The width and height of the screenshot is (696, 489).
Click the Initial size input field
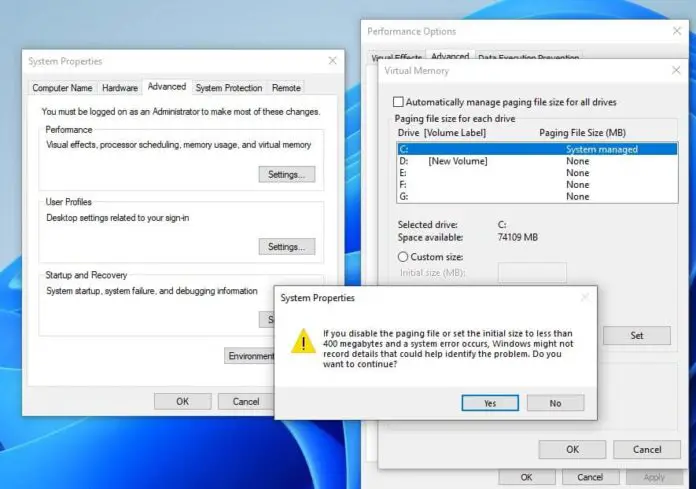532,273
